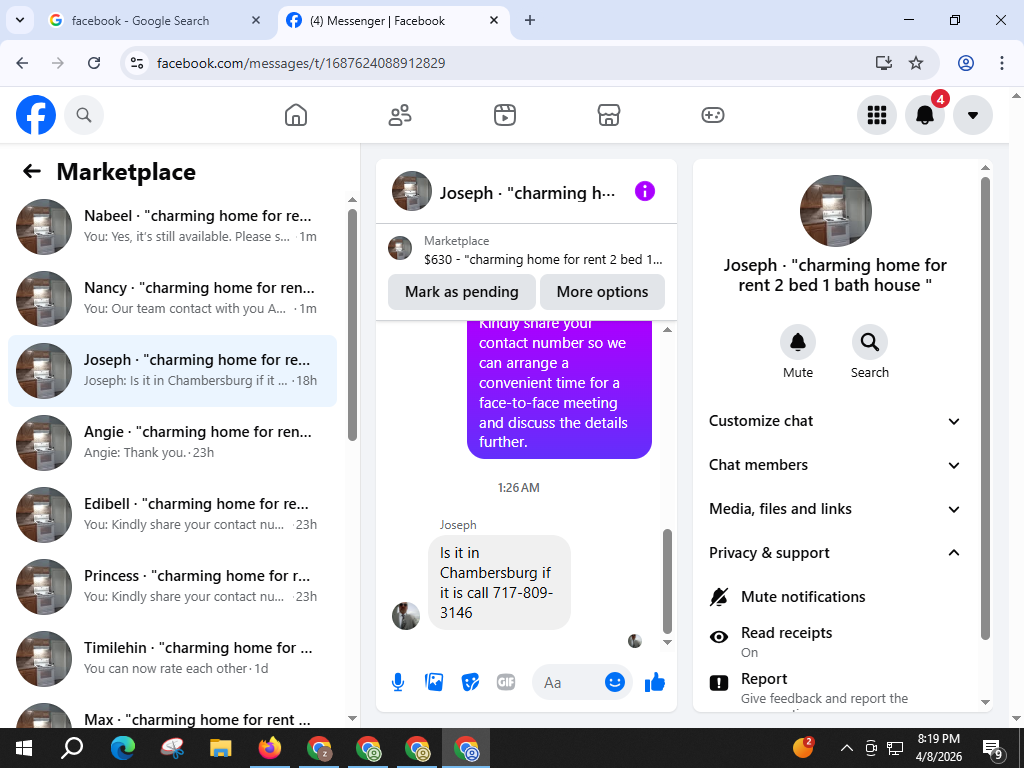The image size is (1024, 768).
Task: Click the address bar URL
Action: (x=301, y=63)
